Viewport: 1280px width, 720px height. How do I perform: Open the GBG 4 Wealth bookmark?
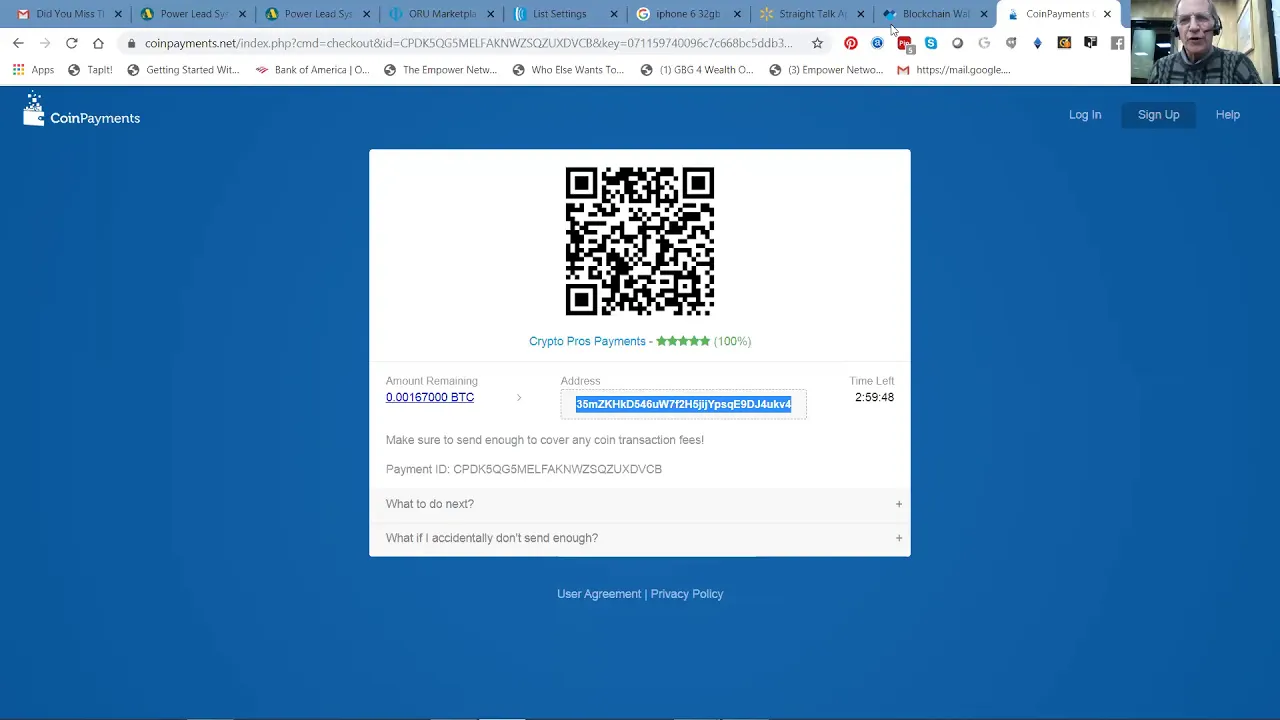(697, 70)
